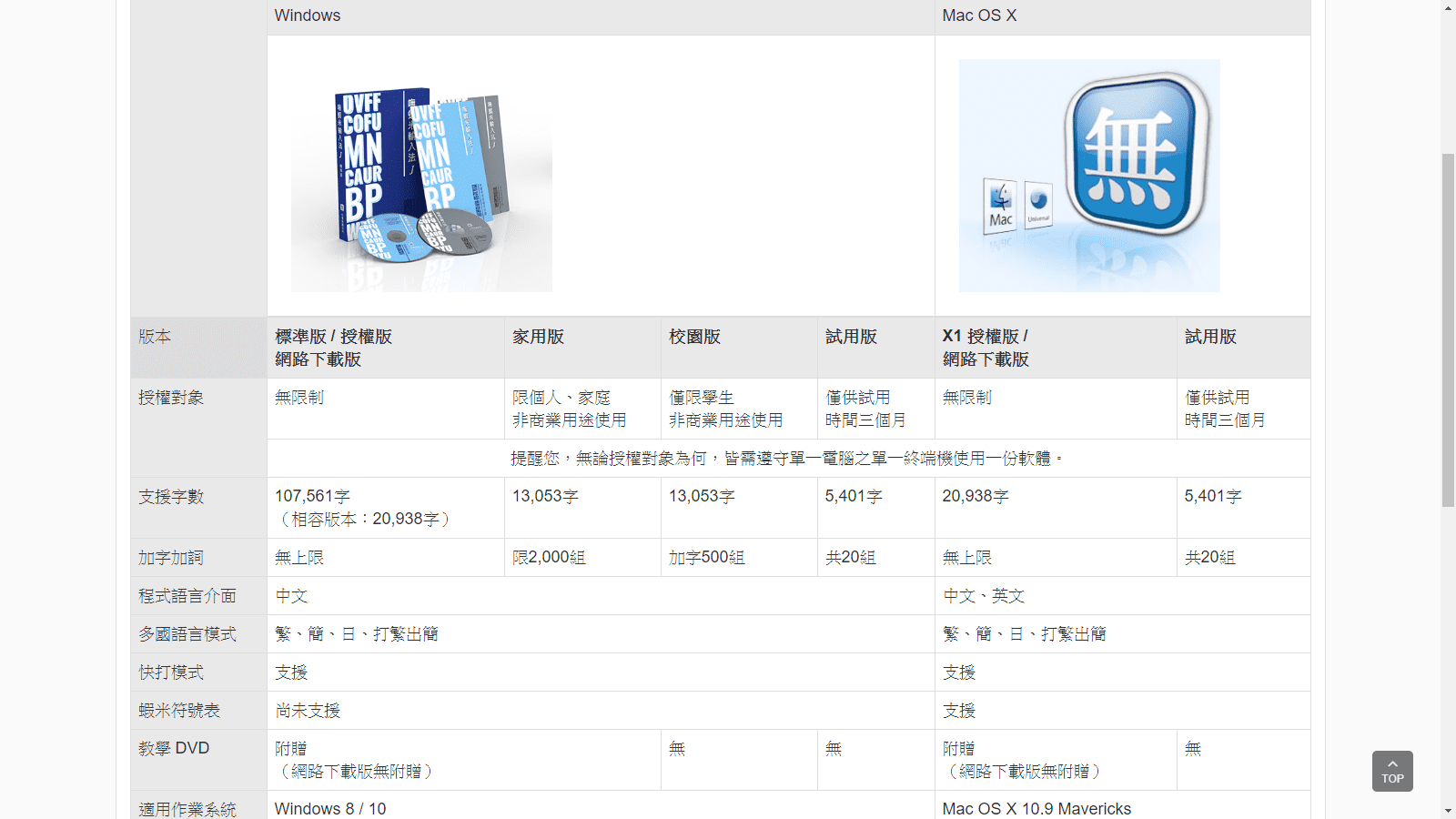1456x819 pixels.
Task: Select the X1 授權版 header cell
Action: point(986,348)
